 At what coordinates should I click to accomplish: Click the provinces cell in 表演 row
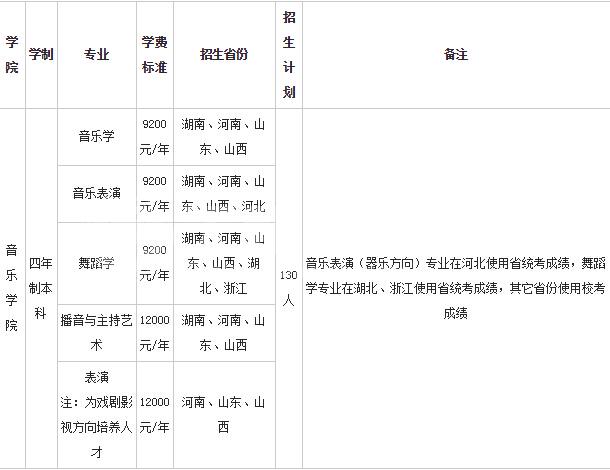224,414
